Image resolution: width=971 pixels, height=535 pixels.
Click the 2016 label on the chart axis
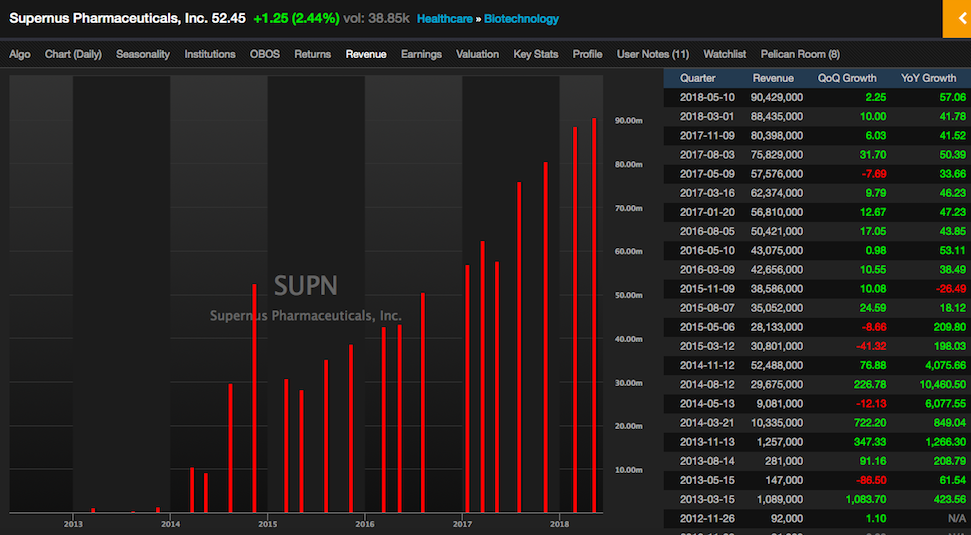[365, 524]
